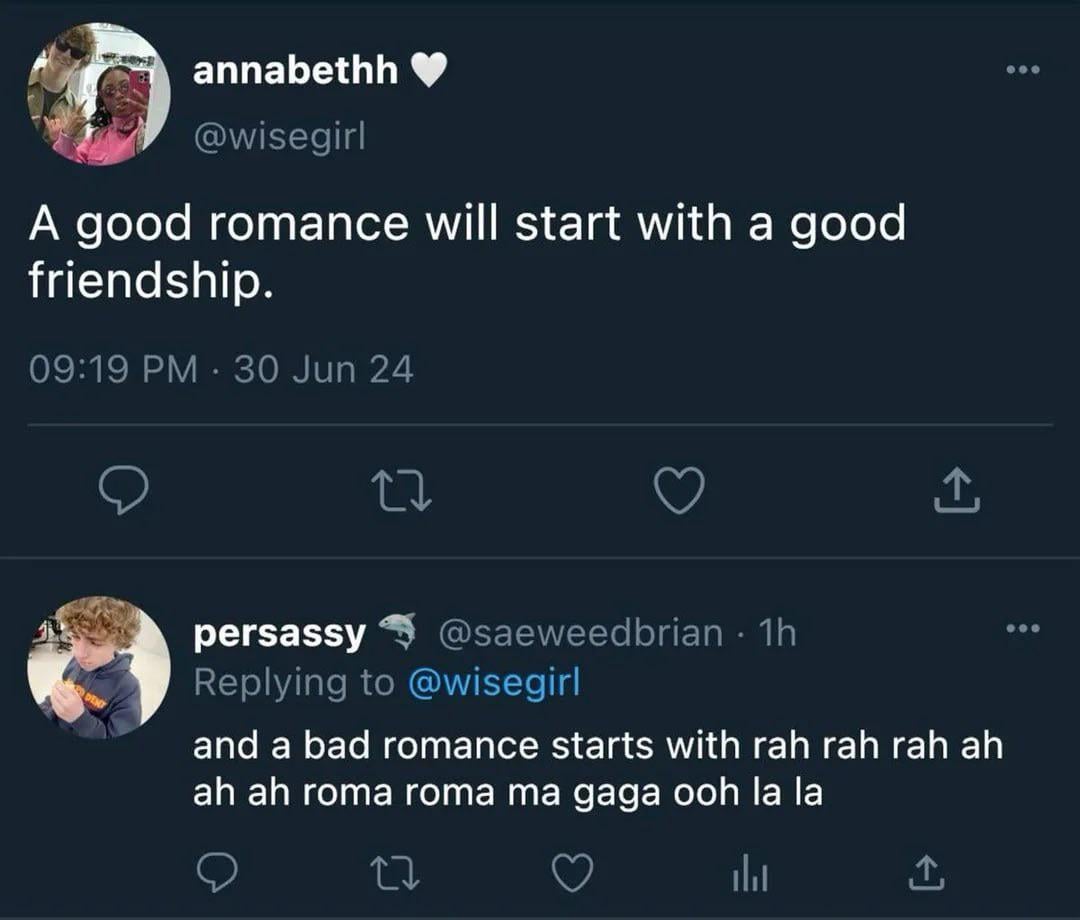Image resolution: width=1080 pixels, height=920 pixels.
Task: Open persassy's reply text about bad romance
Action: 597,769
